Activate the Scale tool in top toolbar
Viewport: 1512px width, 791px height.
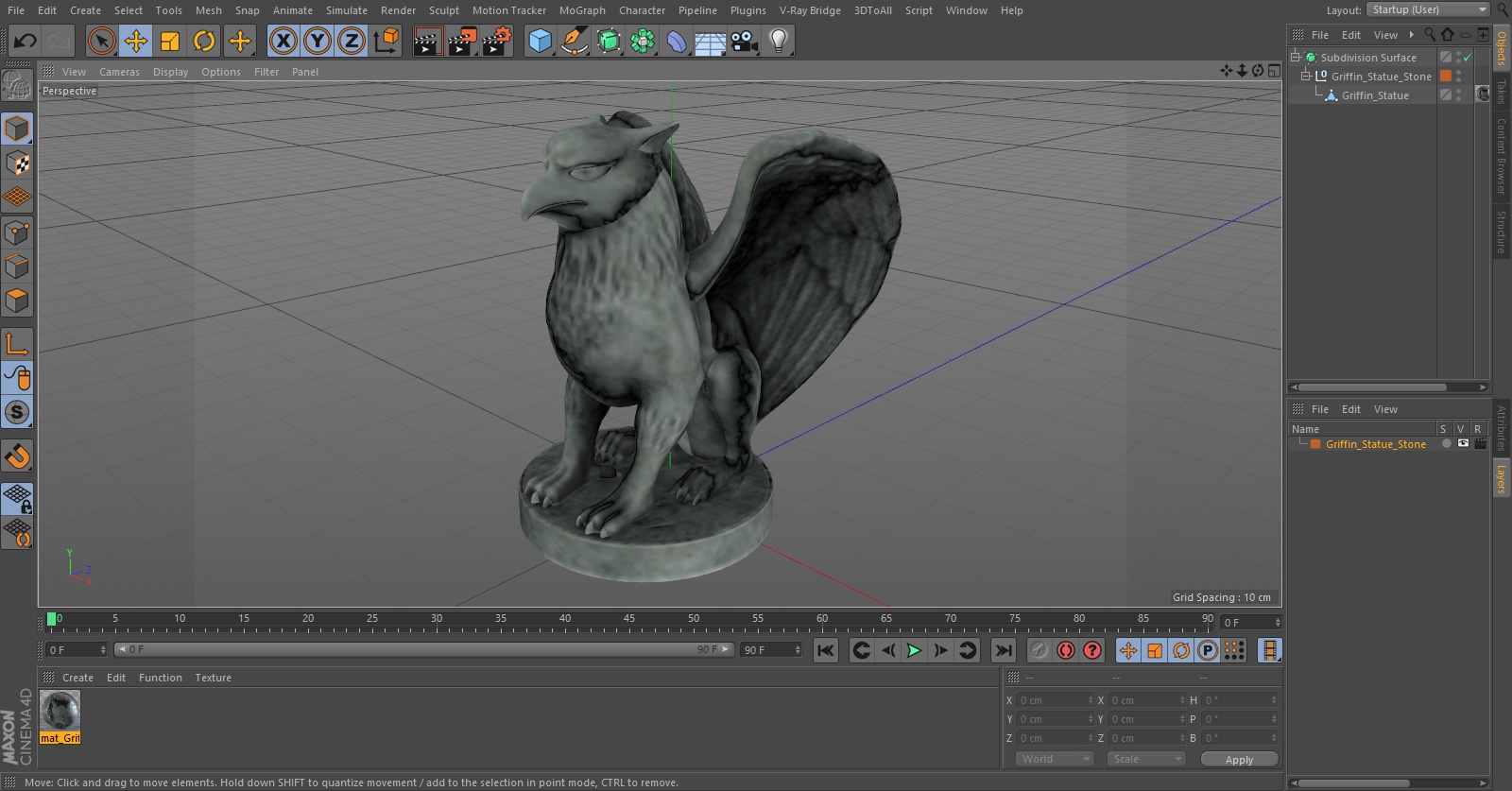(x=170, y=41)
